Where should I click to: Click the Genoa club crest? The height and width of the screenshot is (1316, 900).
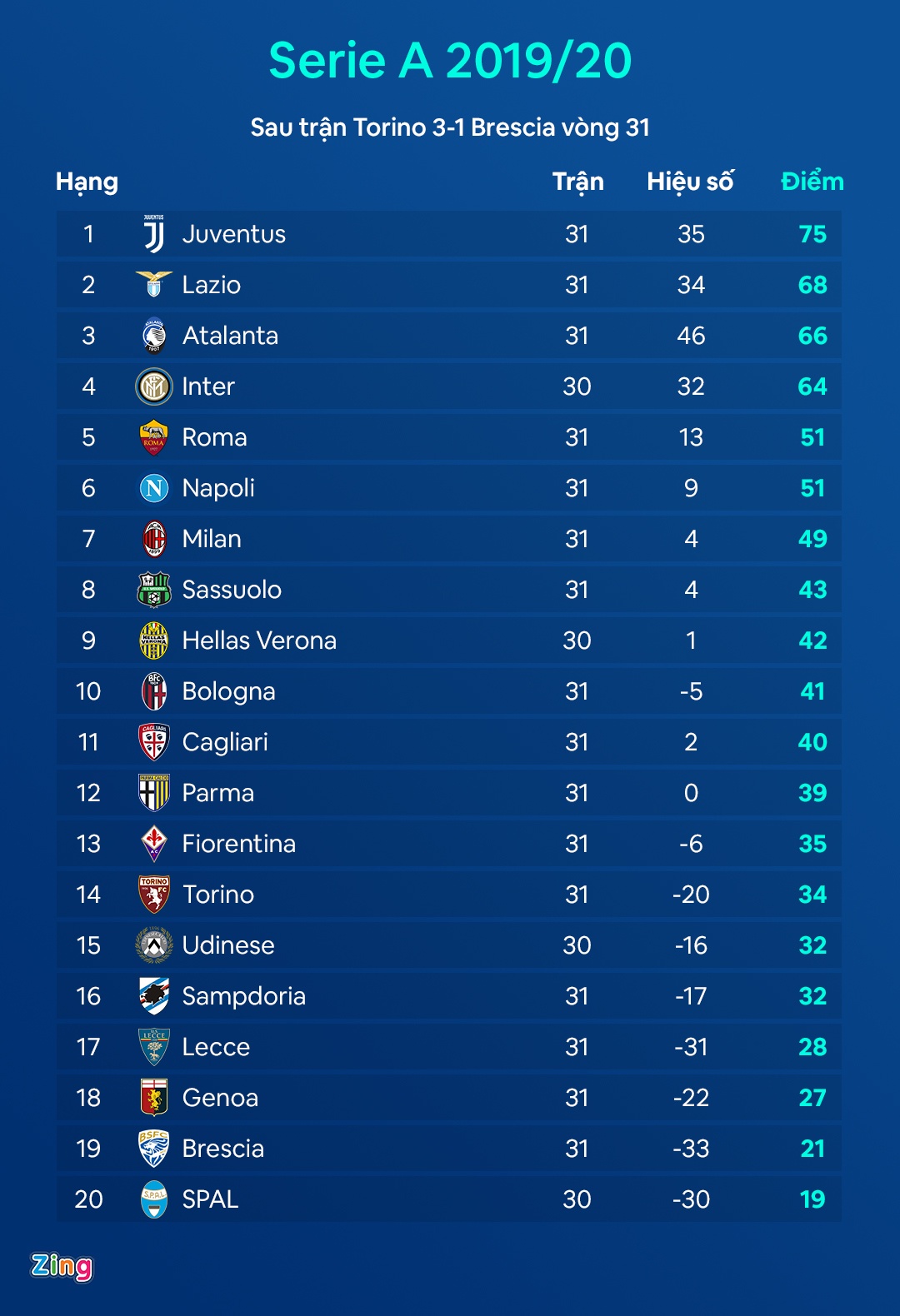click(x=154, y=1098)
